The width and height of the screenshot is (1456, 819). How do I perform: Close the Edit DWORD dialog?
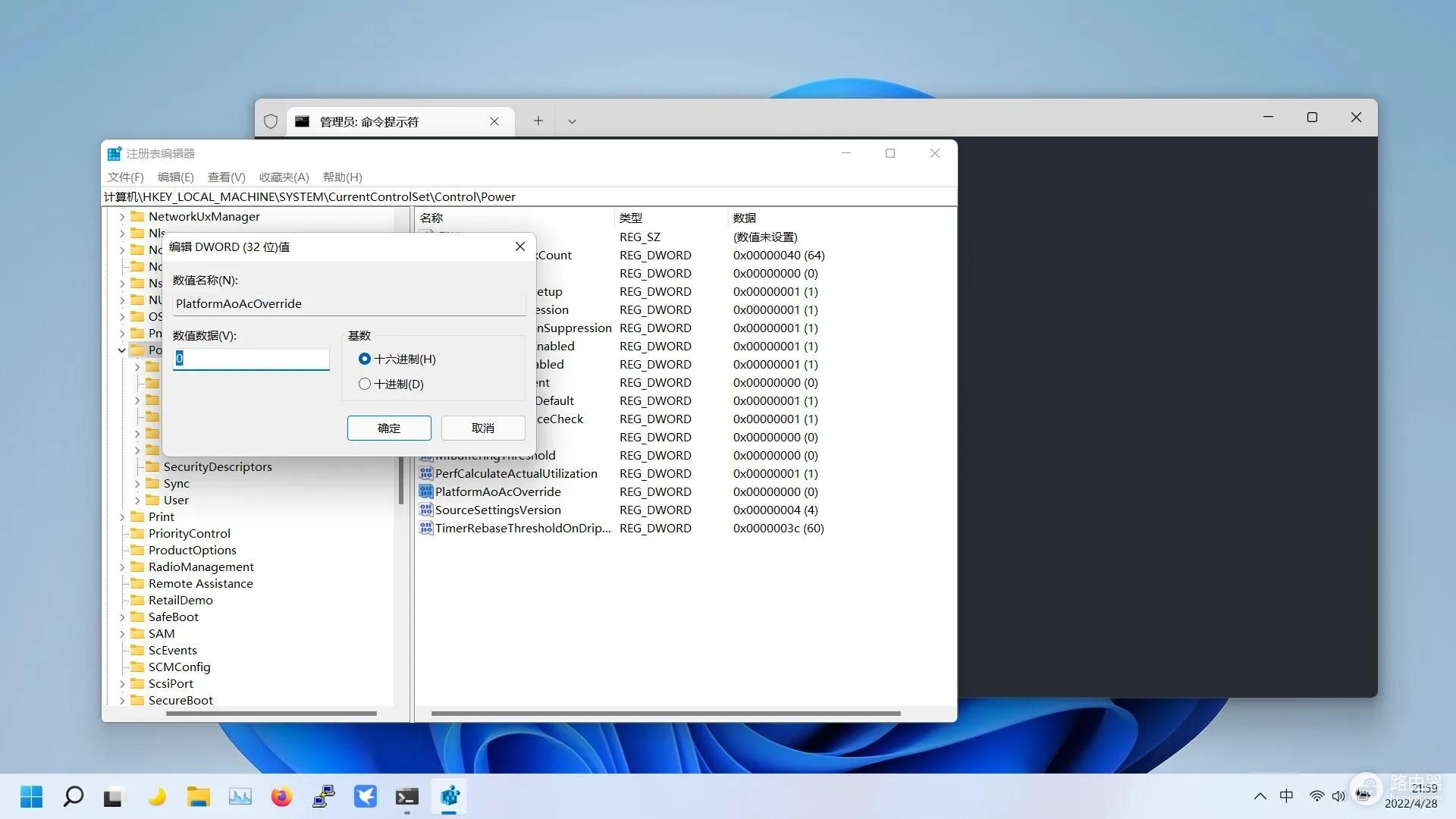pyautogui.click(x=520, y=246)
